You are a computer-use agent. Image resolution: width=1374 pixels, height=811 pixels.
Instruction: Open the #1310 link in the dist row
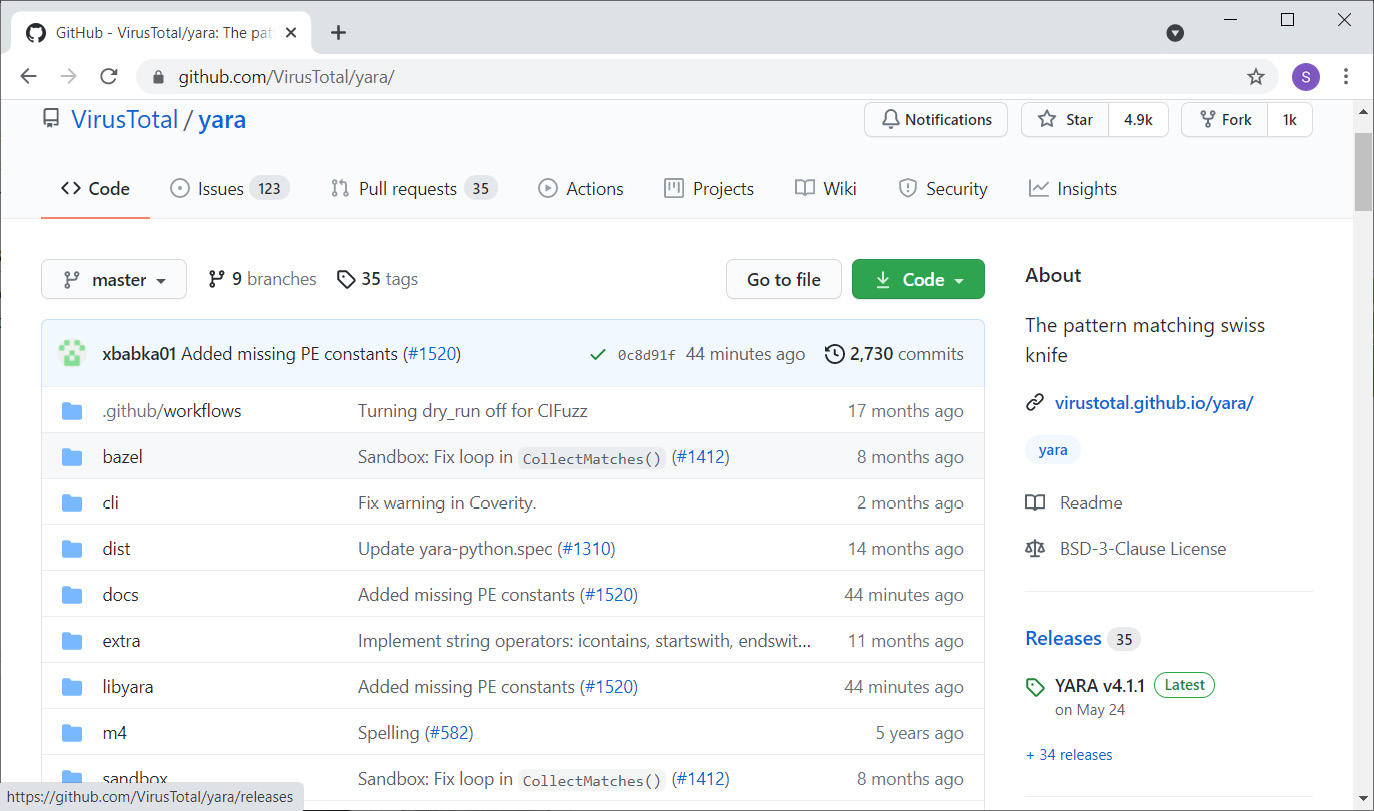[x=586, y=549]
